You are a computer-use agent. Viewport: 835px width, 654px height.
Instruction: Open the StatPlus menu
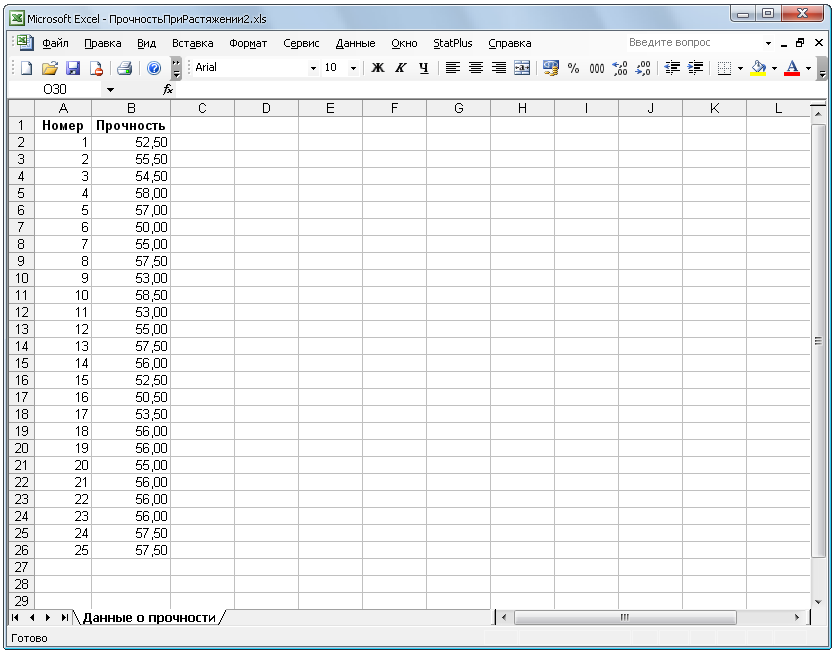click(453, 43)
